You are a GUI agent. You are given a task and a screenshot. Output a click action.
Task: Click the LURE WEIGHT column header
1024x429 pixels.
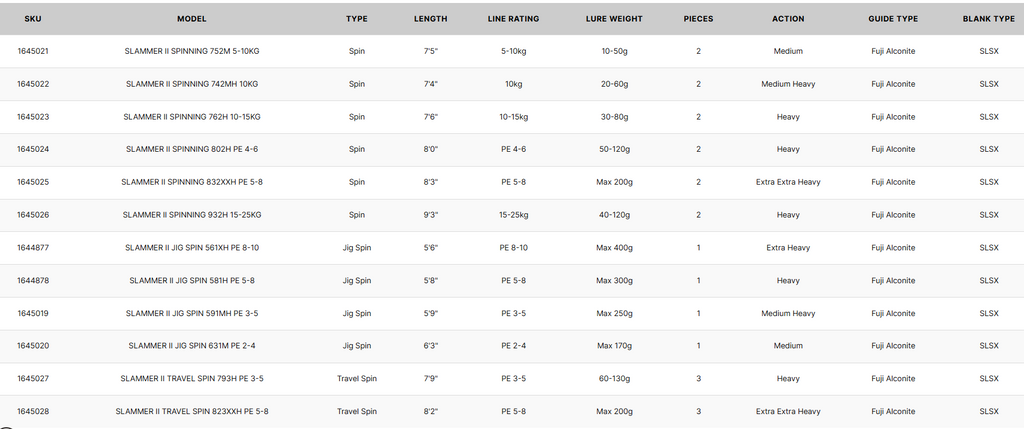614,19
